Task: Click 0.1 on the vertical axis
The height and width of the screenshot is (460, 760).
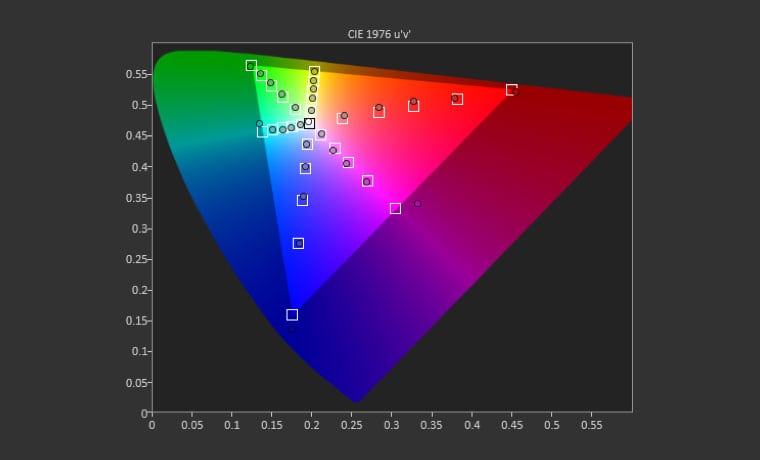Action: 139,351
